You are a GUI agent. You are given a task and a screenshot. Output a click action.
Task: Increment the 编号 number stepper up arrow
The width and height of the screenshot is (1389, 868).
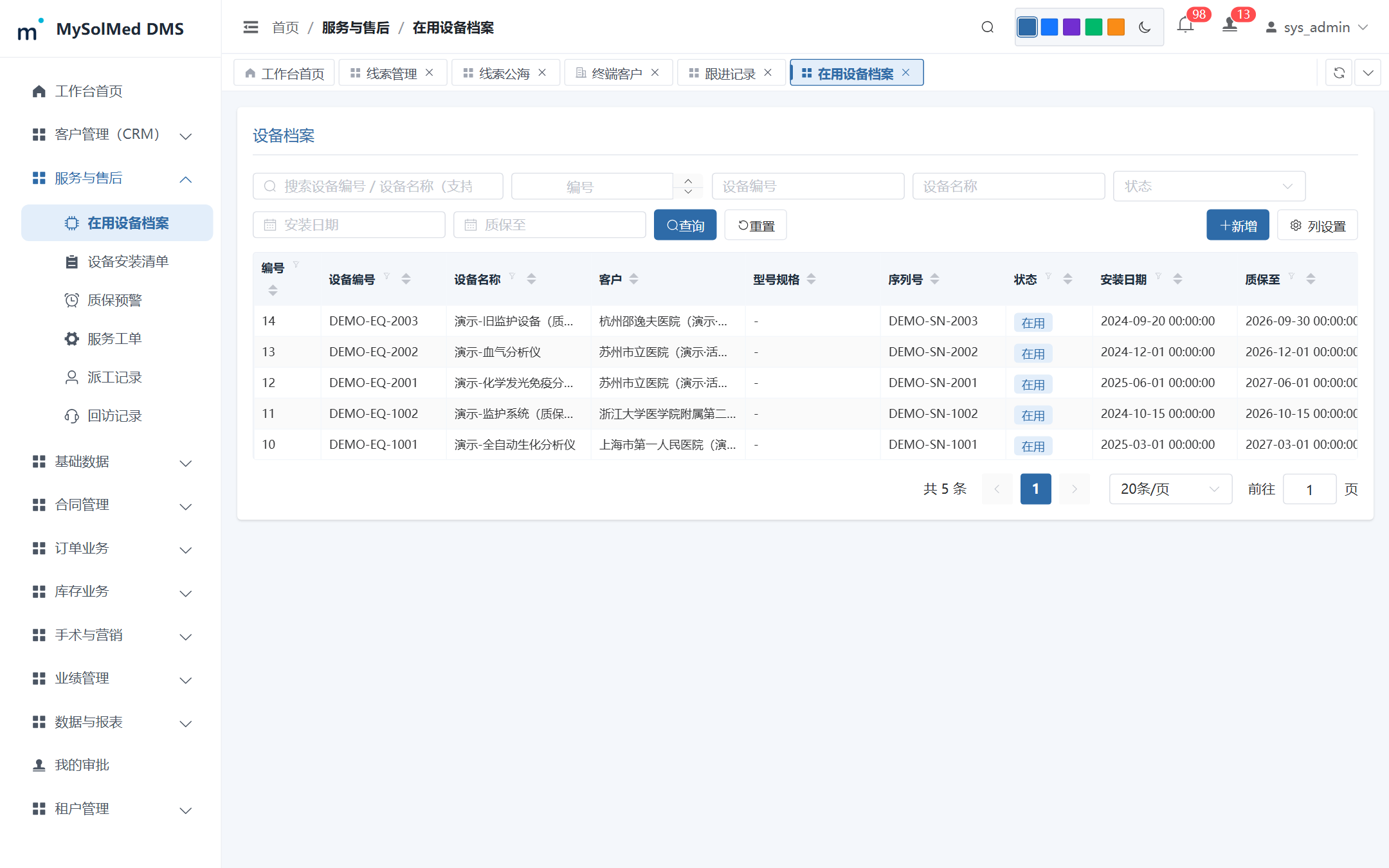pos(688,181)
